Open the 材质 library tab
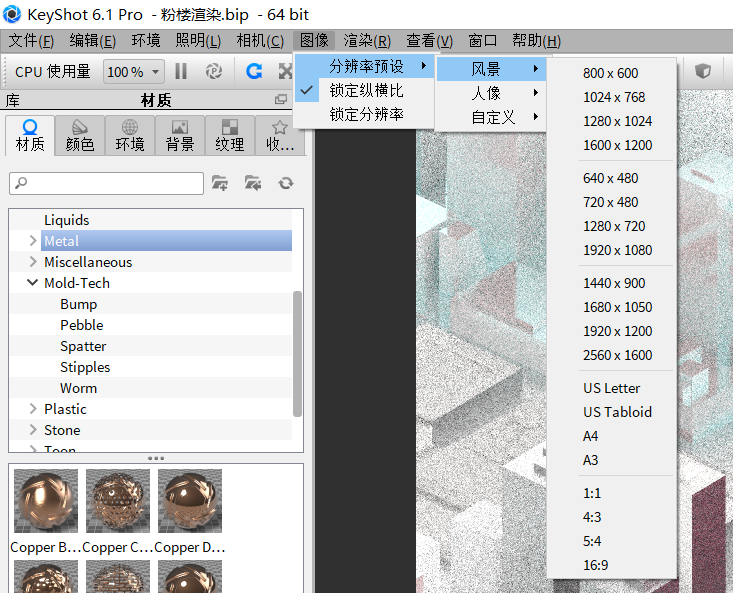 pyautogui.click(x=30, y=136)
